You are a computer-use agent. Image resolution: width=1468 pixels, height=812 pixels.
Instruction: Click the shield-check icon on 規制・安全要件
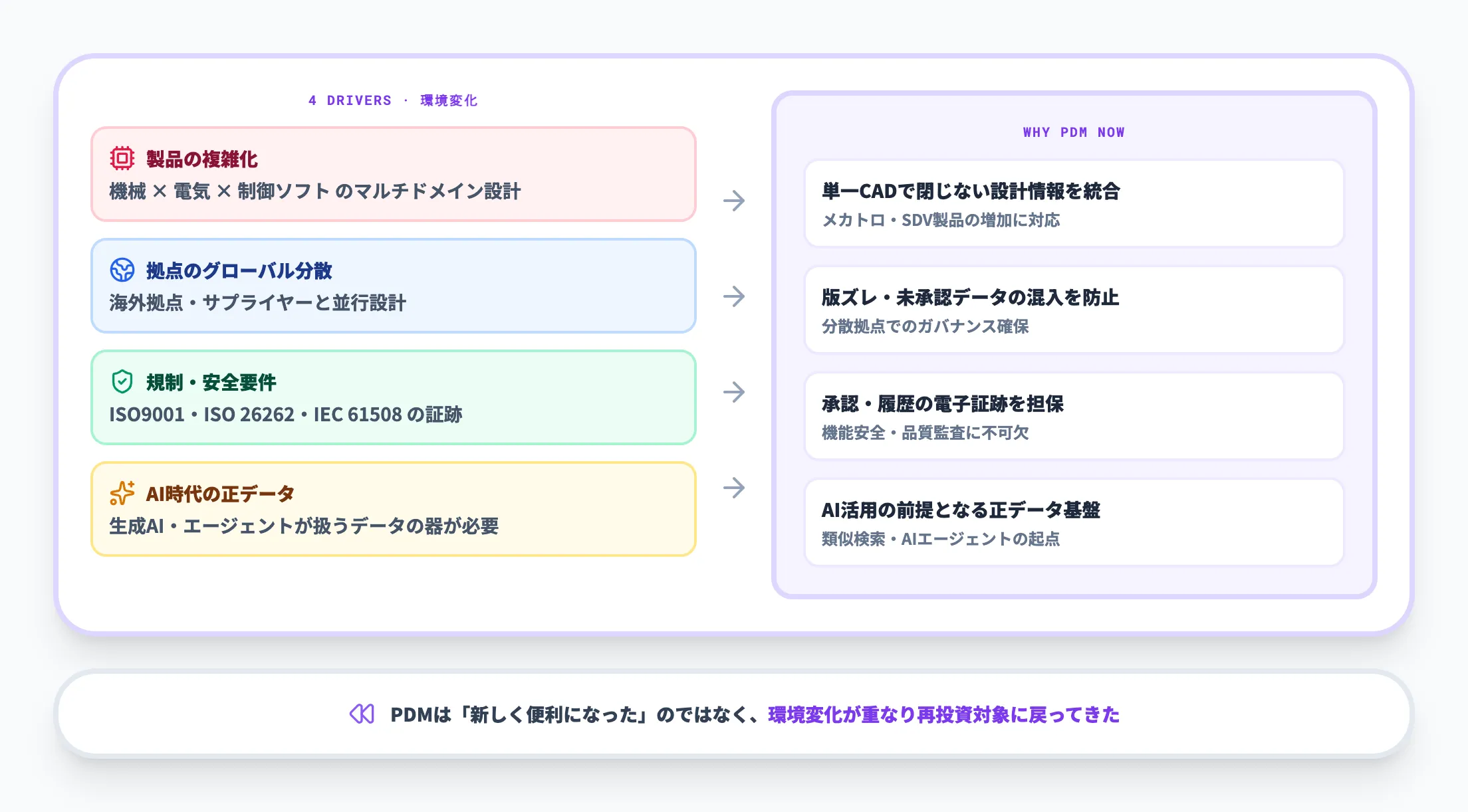point(123,383)
